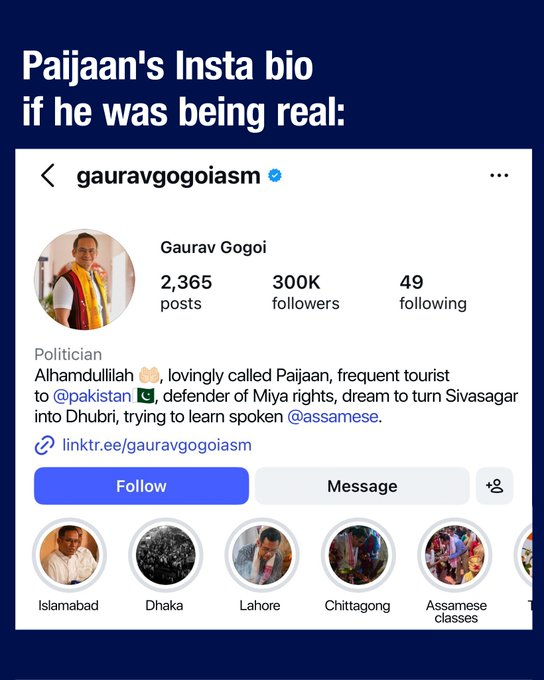Open the @pakistan mention in bio
The image size is (544, 680).
92,396
